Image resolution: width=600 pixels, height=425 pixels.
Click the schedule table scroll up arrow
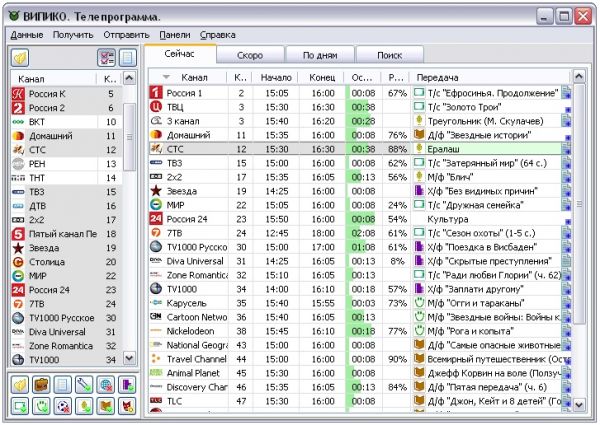(x=579, y=77)
